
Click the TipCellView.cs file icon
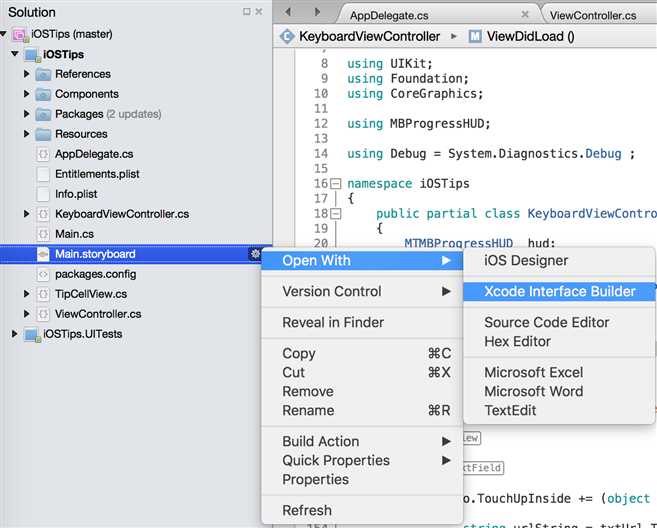(43, 294)
